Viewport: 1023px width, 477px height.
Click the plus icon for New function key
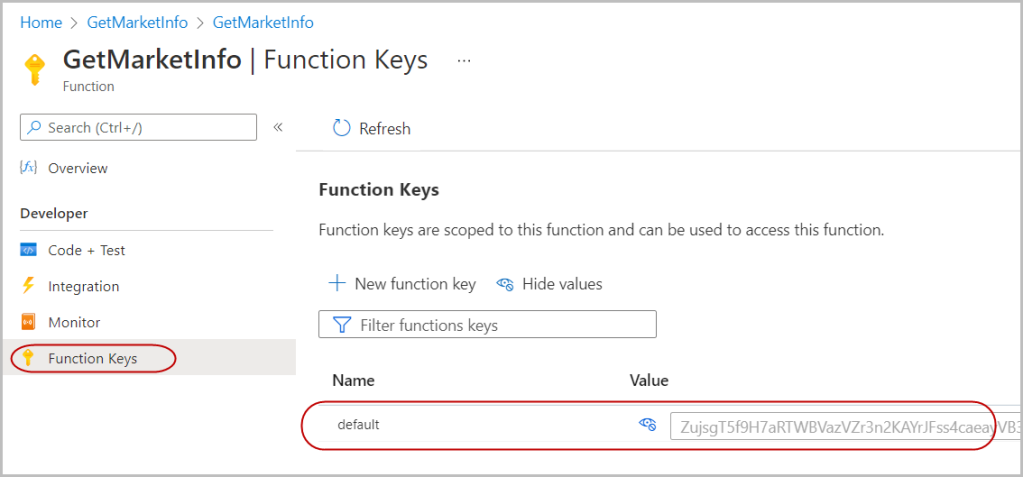(x=337, y=284)
